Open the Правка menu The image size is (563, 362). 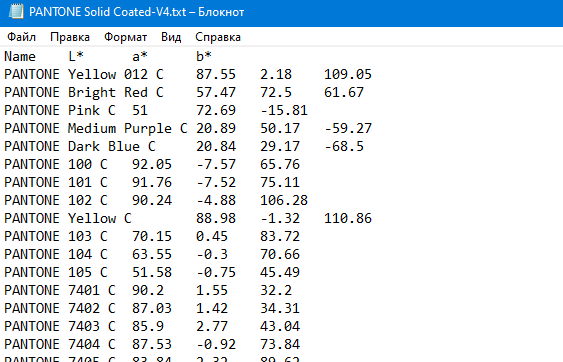coord(70,37)
